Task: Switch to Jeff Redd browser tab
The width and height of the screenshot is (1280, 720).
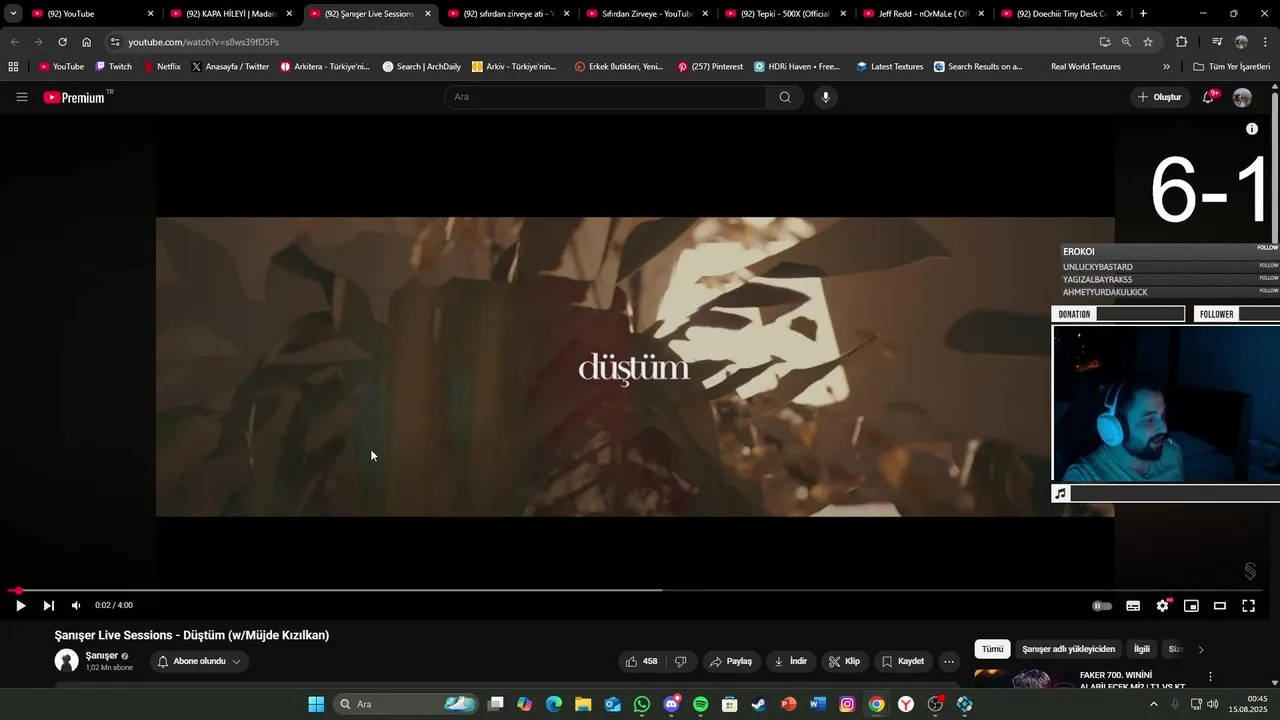Action: (x=924, y=14)
